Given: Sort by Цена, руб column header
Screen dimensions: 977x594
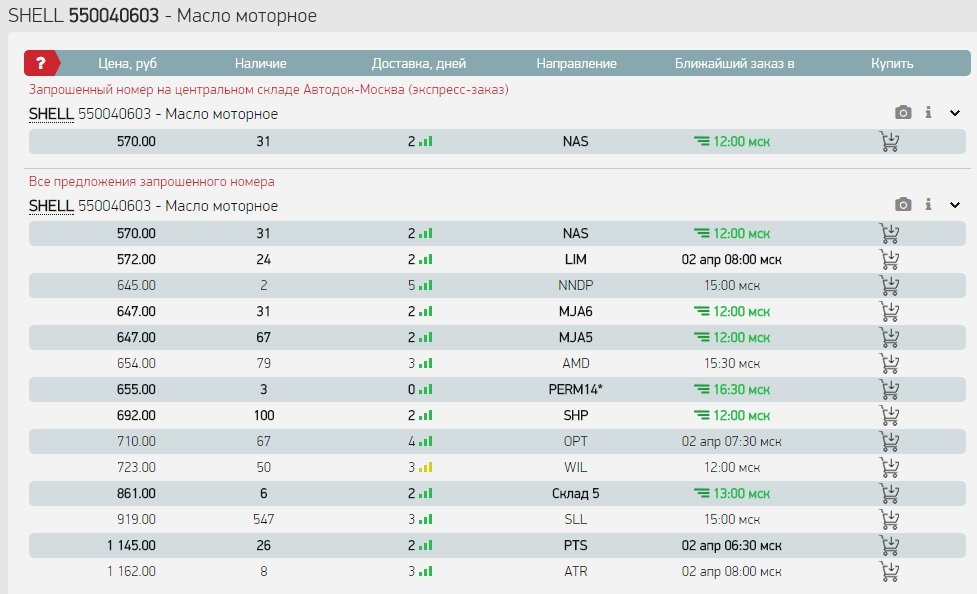Looking at the screenshot, I should [x=128, y=63].
